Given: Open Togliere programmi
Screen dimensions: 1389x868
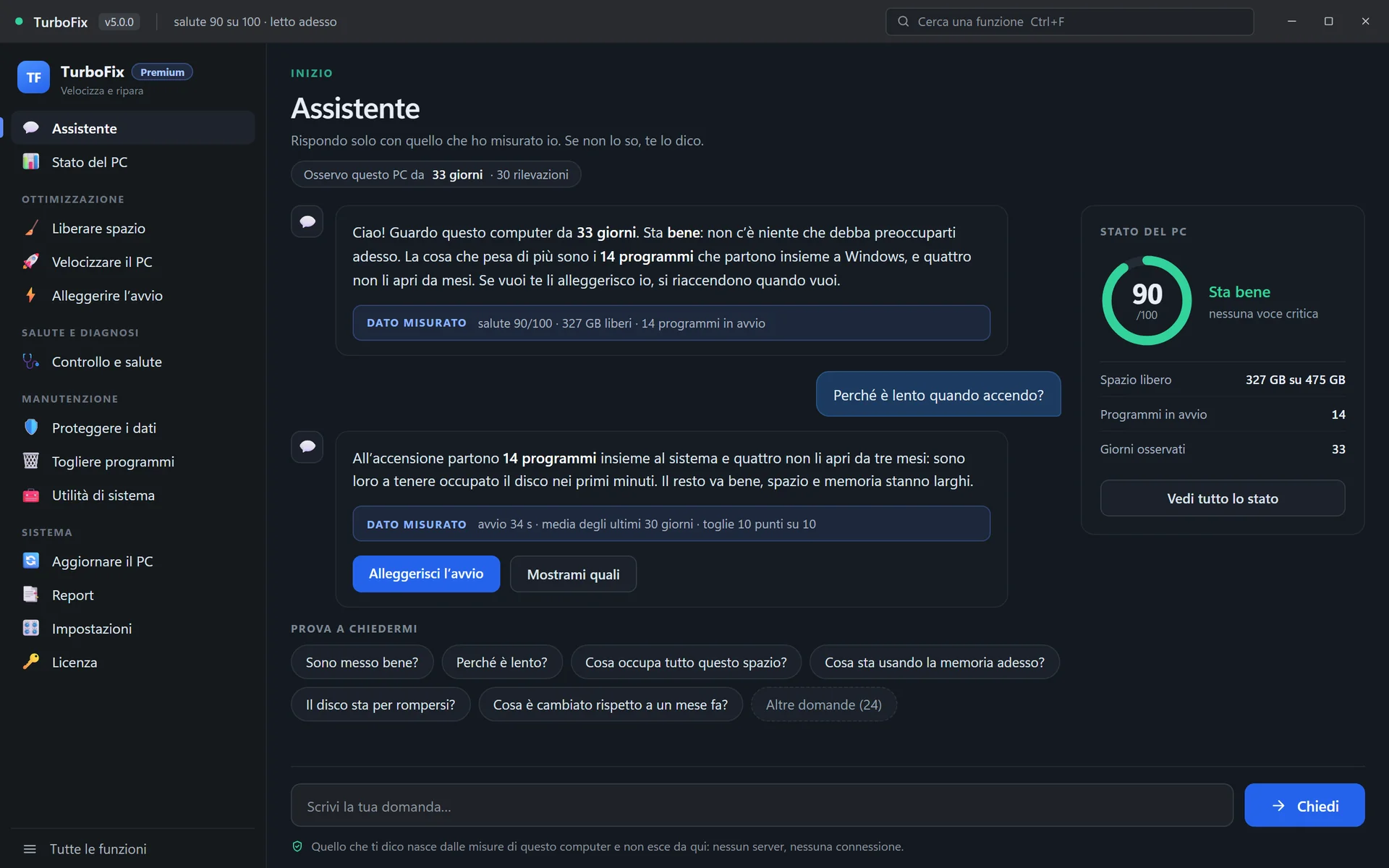Looking at the screenshot, I should click(133, 461).
